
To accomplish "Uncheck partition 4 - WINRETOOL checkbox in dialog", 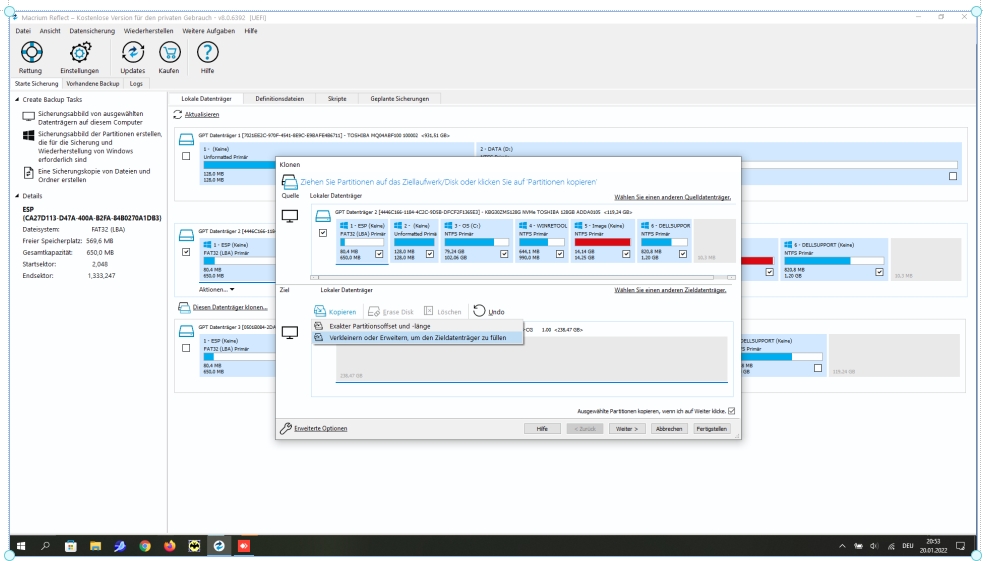I will pos(560,254).
